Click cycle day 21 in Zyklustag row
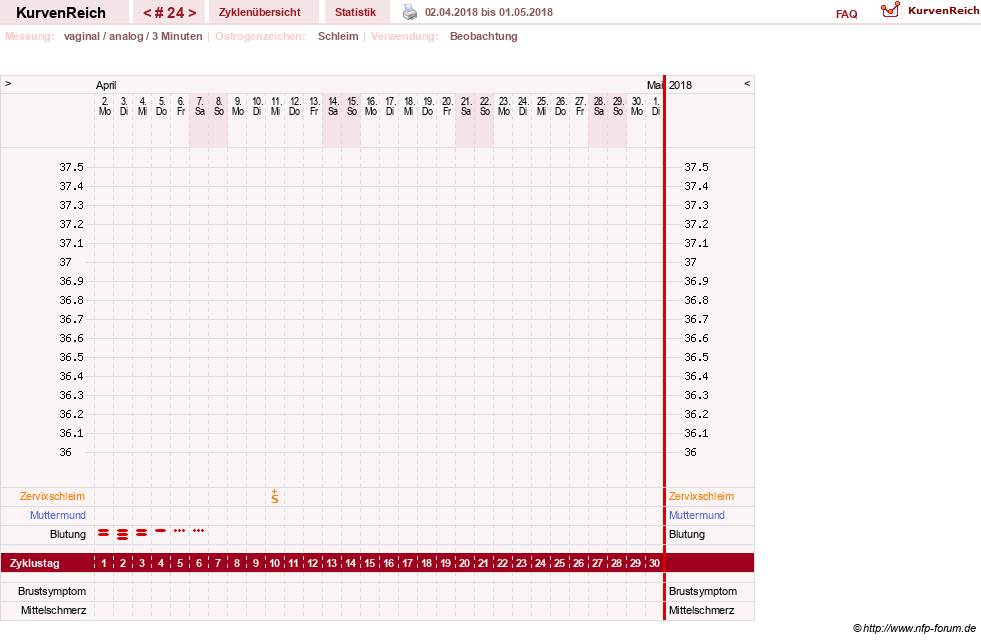This screenshot has height=640, width=981. pos(484,563)
